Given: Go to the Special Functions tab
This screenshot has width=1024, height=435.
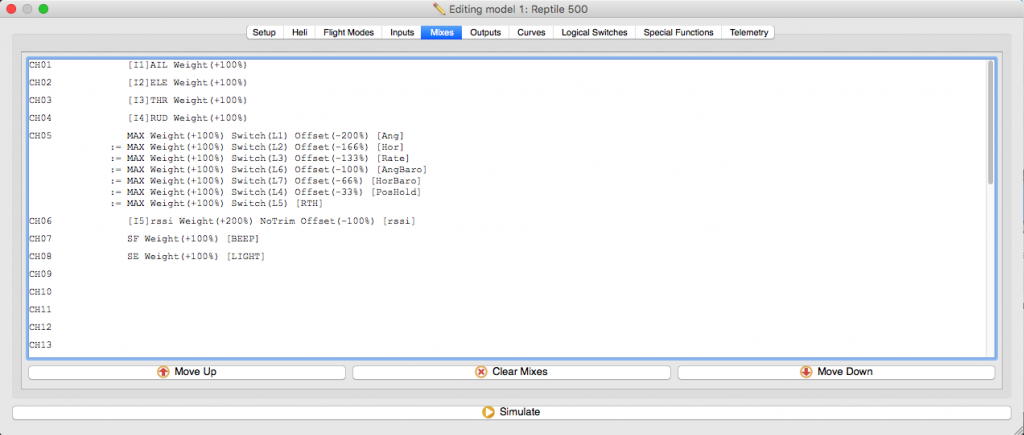Looking at the screenshot, I should 678,32.
